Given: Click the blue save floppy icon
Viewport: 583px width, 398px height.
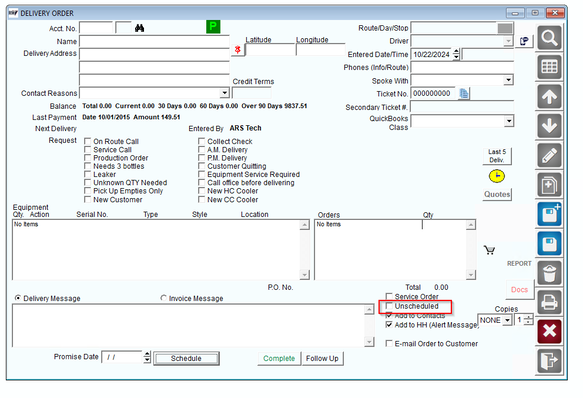Looking at the screenshot, I should click(x=549, y=244).
